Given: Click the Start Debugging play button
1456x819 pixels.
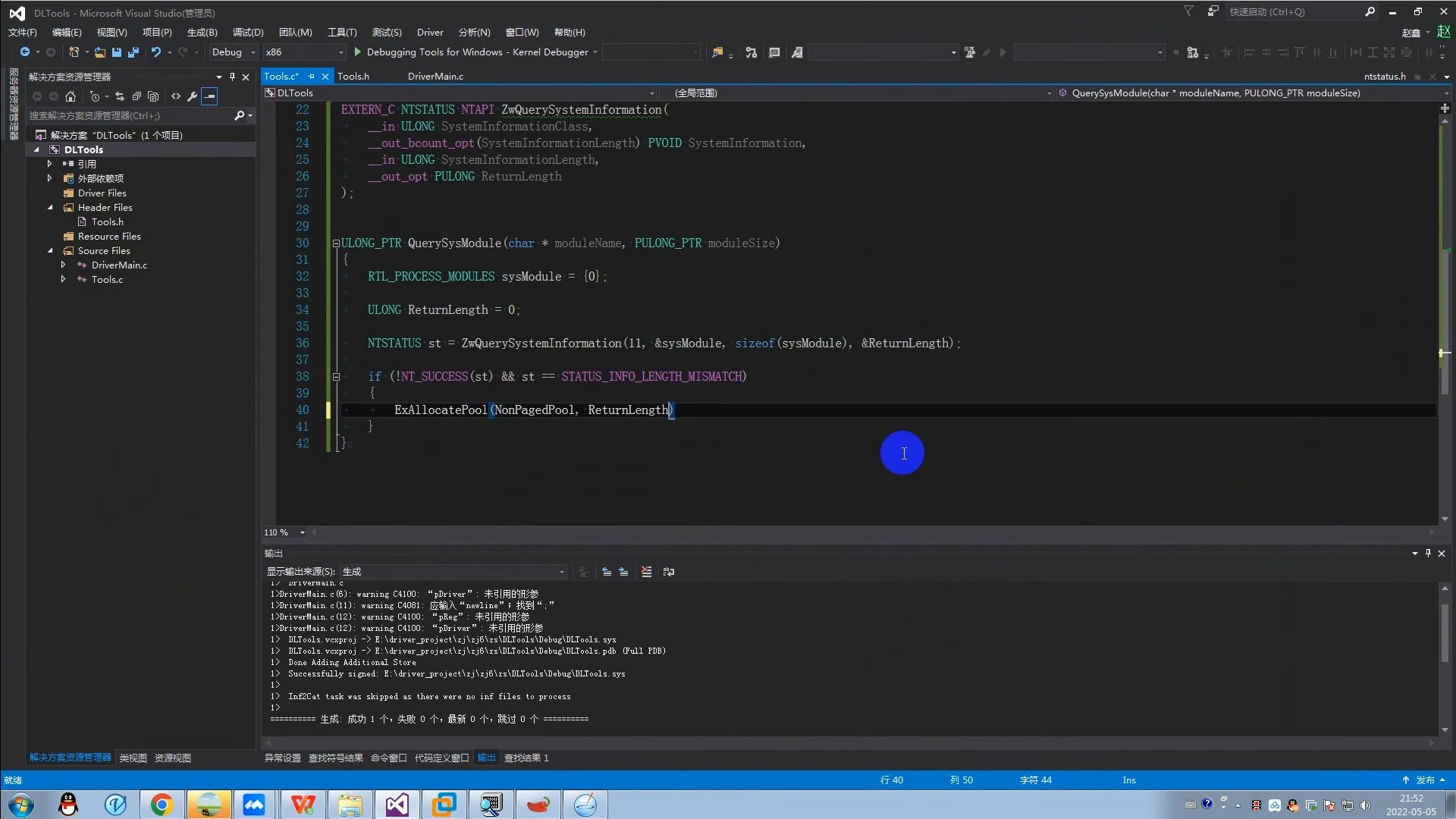Looking at the screenshot, I should 358,52.
